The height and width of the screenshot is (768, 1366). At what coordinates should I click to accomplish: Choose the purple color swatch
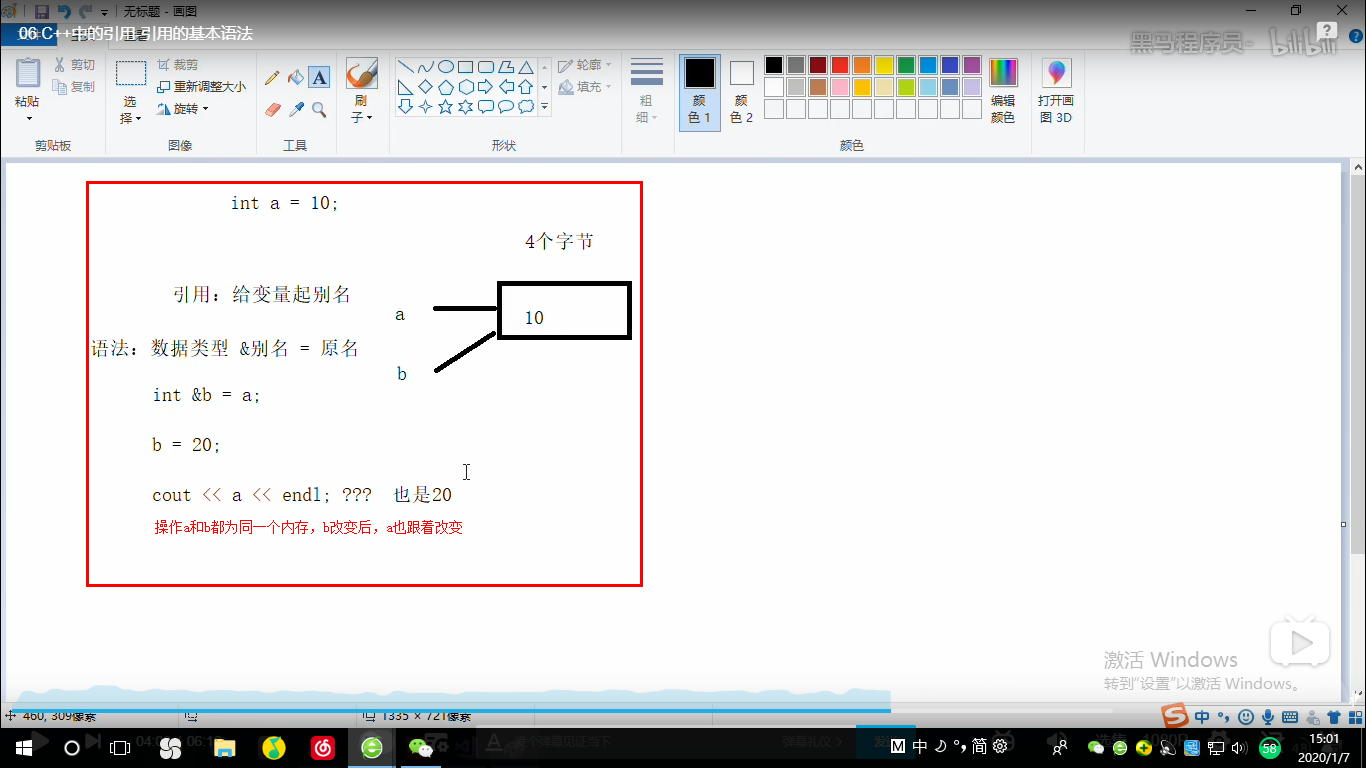[x=972, y=65]
